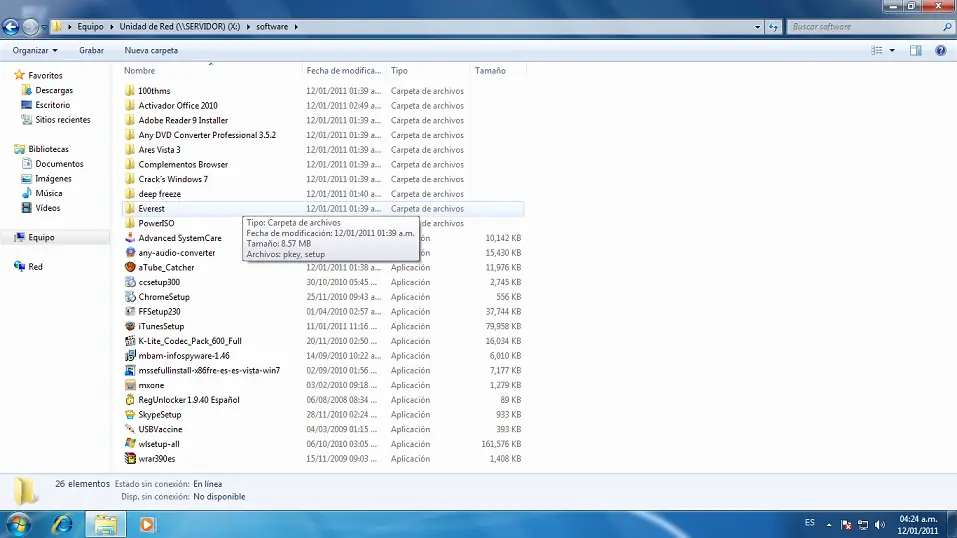The image size is (957, 538).
Task: Click the SkypeSetup installer icon
Action: click(x=130, y=414)
